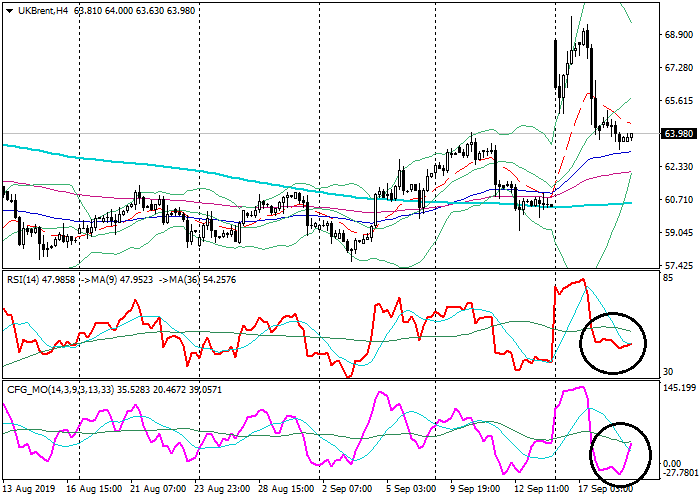Click the 13 Aug 2019 date label

(x=31, y=489)
